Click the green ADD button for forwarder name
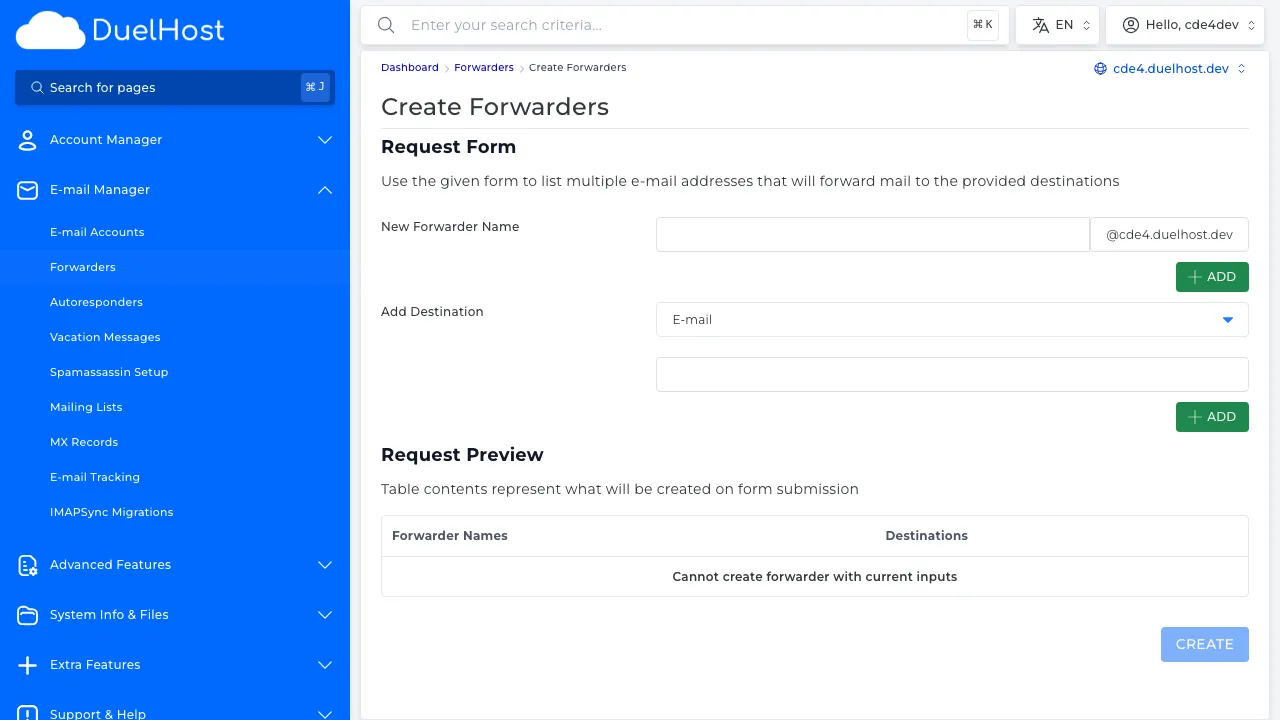Image resolution: width=1280 pixels, height=720 pixels. [1212, 276]
